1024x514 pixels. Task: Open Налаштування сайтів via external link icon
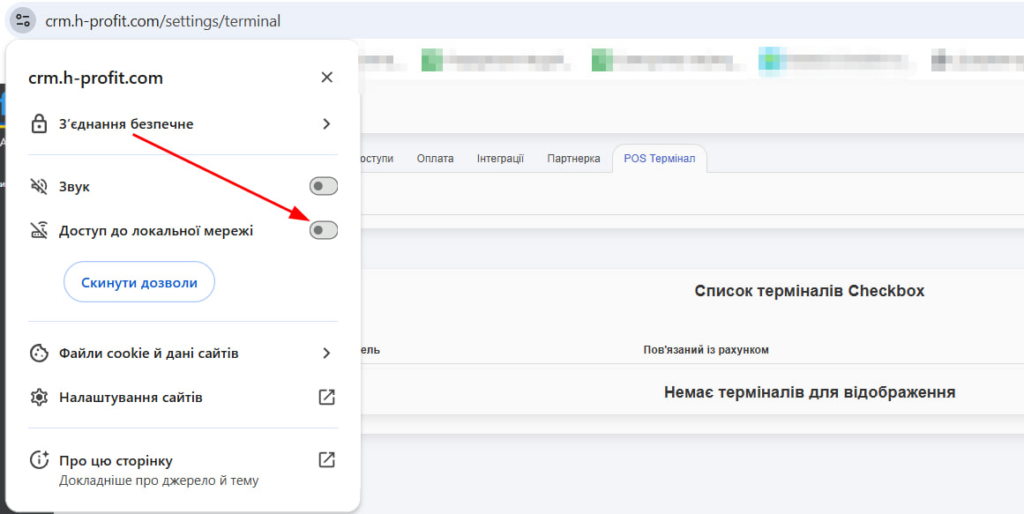[x=326, y=397]
